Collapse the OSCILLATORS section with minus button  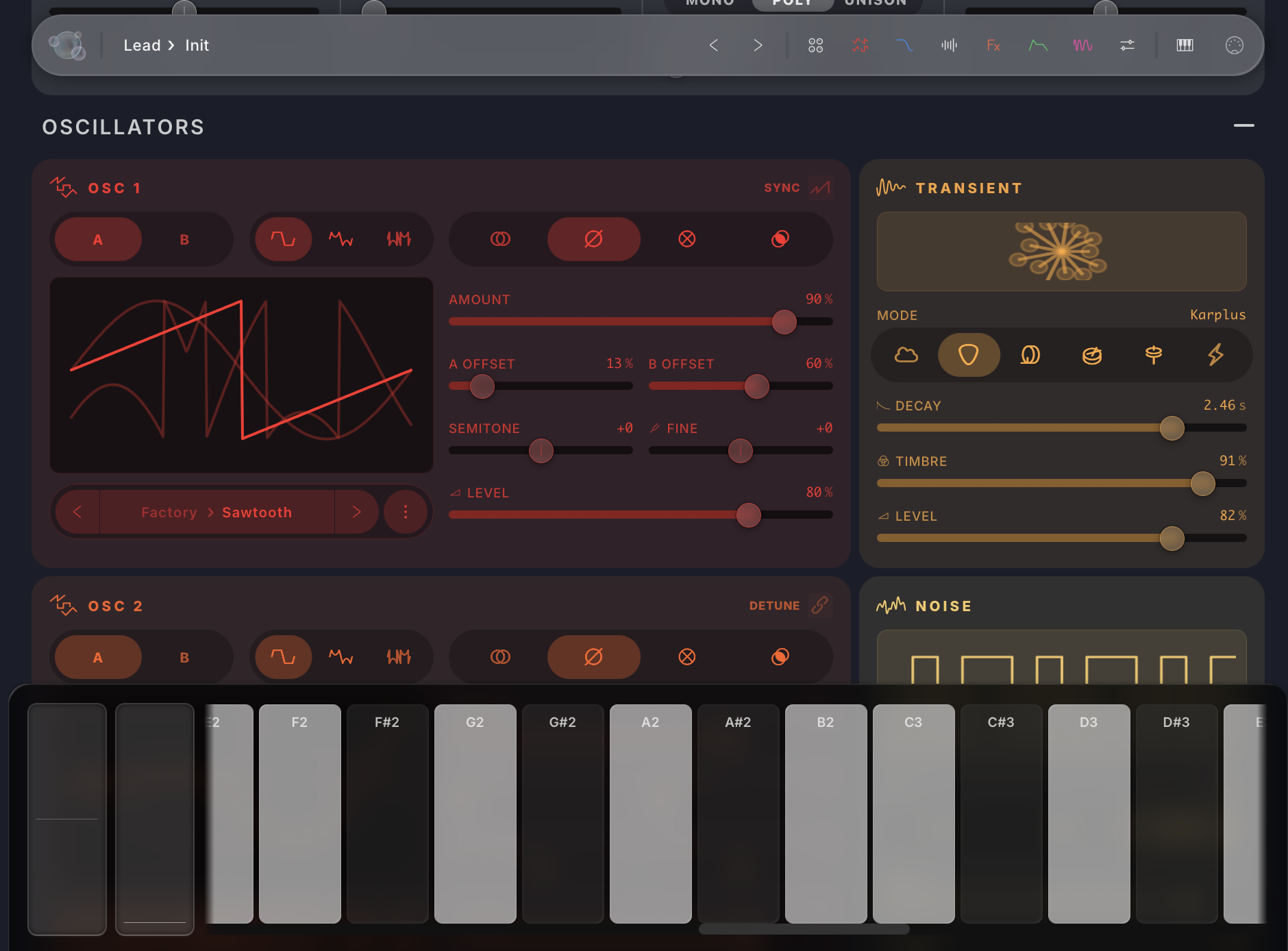click(1243, 126)
